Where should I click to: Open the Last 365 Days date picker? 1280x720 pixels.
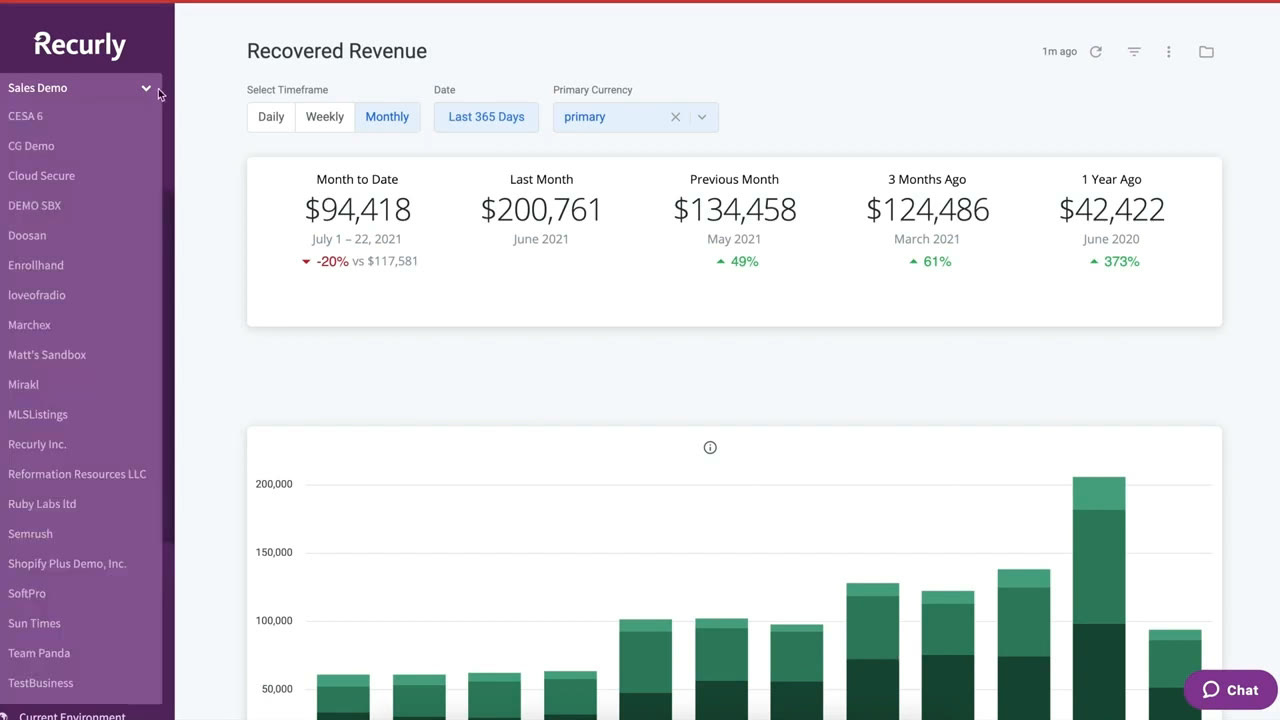486,117
